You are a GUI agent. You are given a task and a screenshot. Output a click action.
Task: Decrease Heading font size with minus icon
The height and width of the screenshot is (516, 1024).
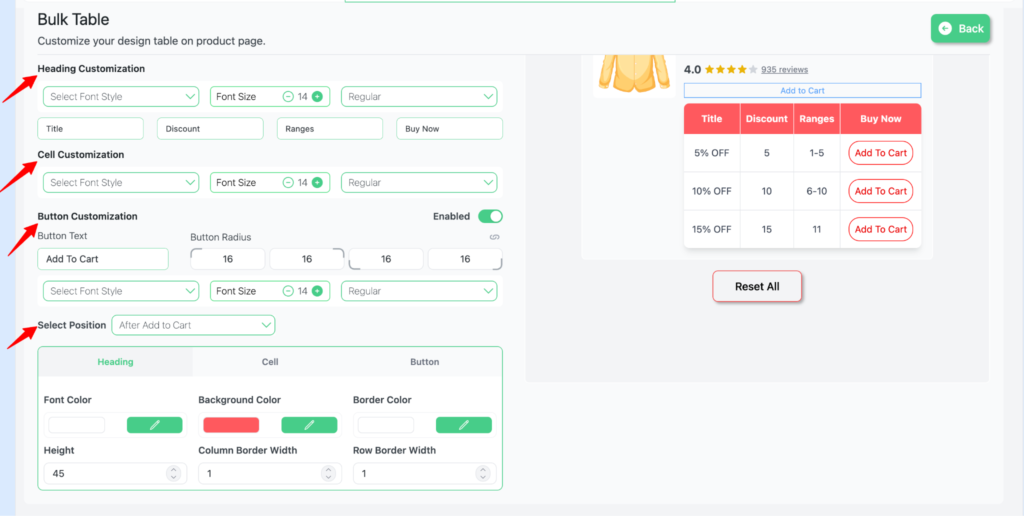pyautogui.click(x=288, y=97)
